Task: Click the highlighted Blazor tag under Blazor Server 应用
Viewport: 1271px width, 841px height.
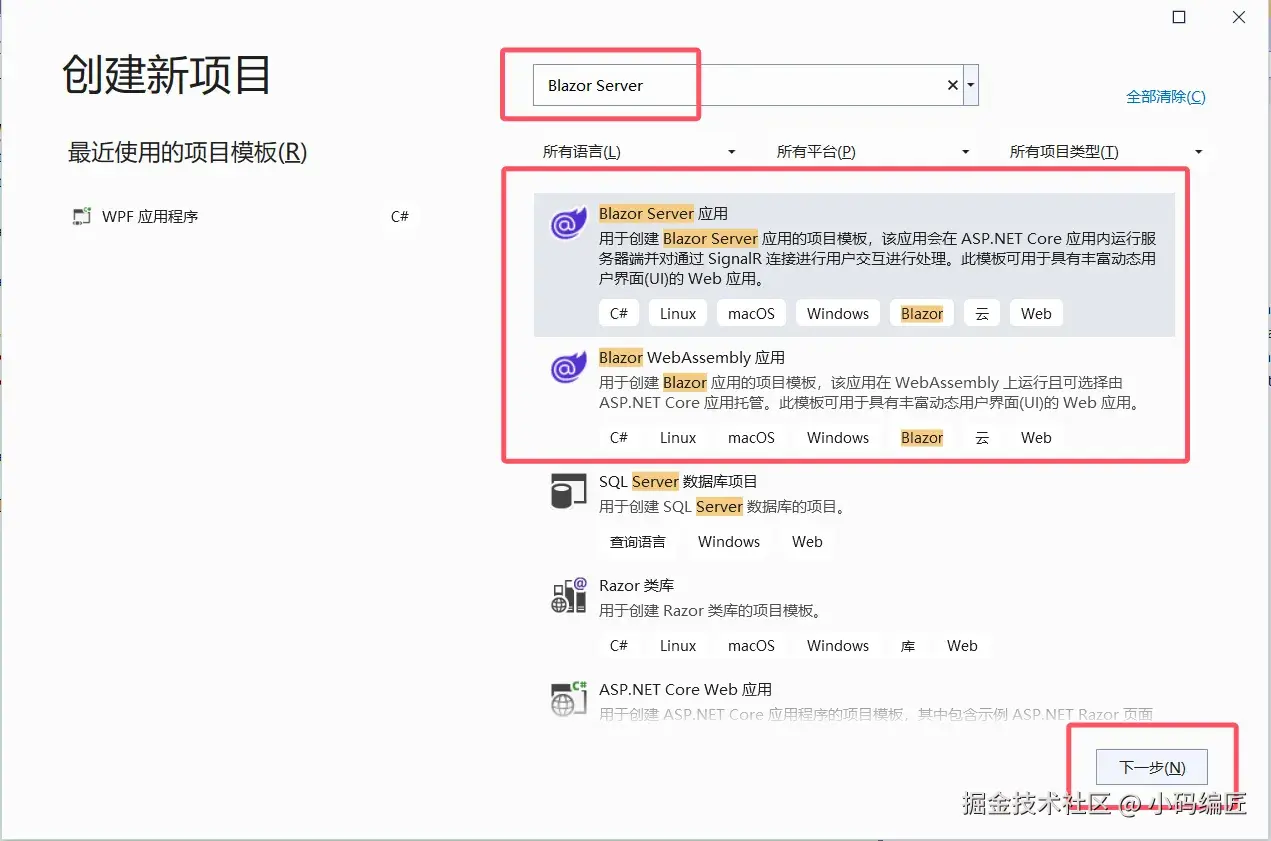Action: (922, 313)
